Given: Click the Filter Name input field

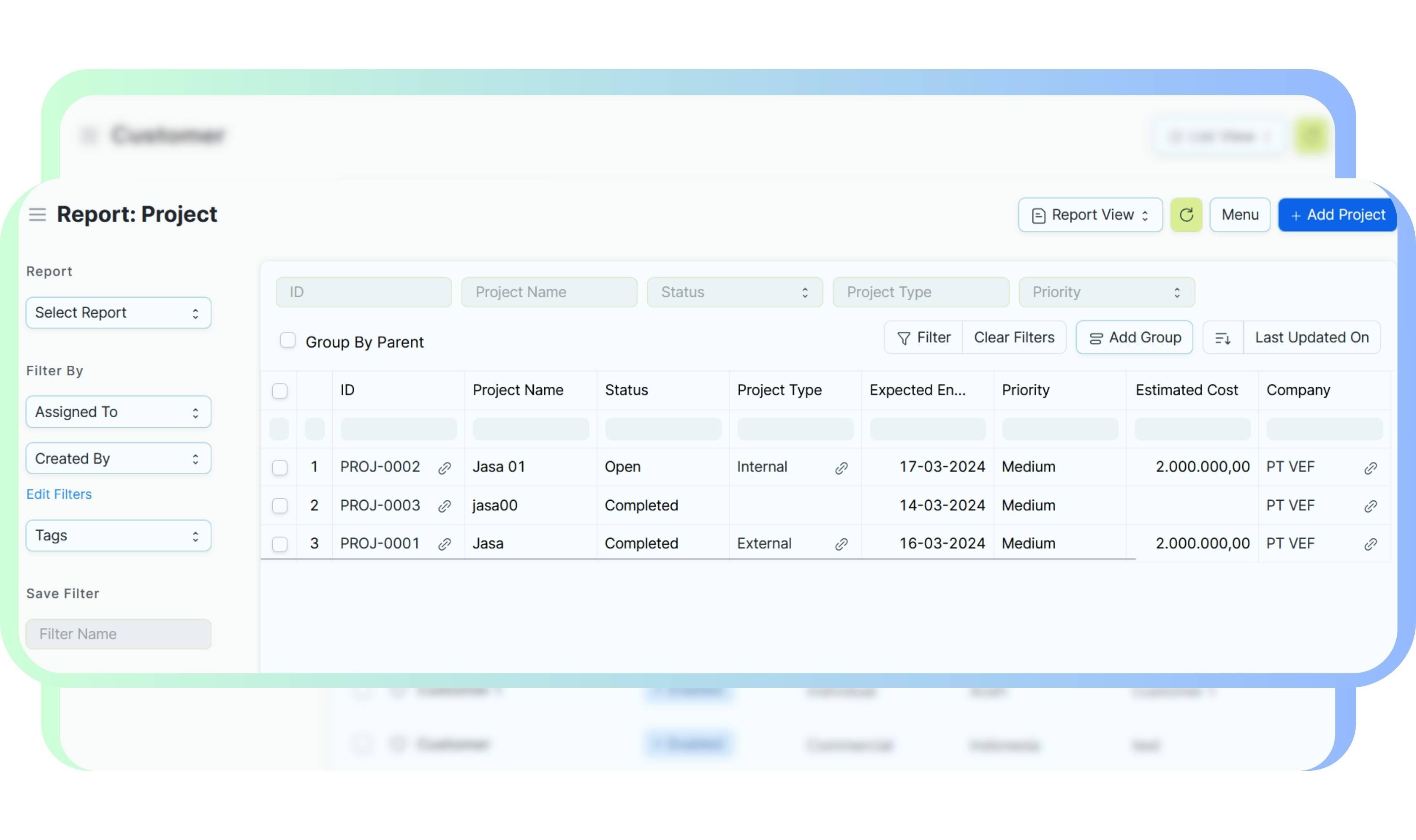Looking at the screenshot, I should [118, 634].
